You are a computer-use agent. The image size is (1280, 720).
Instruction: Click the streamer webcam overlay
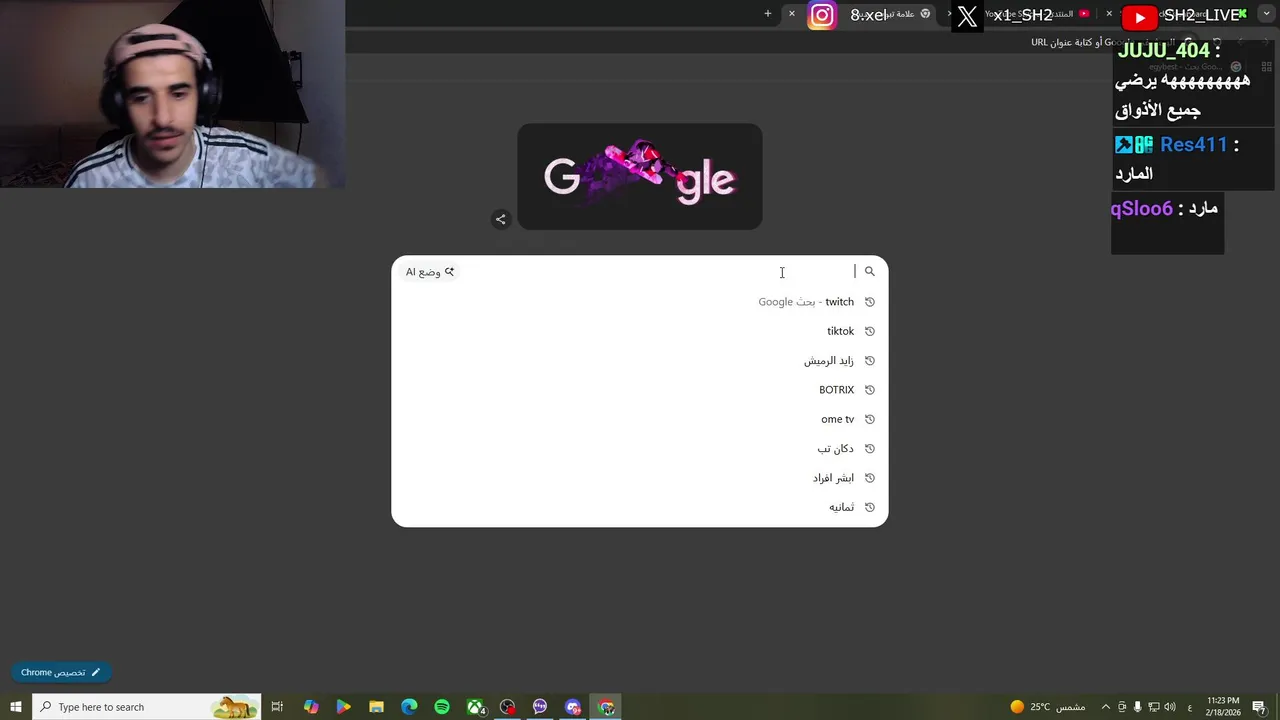click(x=172, y=94)
